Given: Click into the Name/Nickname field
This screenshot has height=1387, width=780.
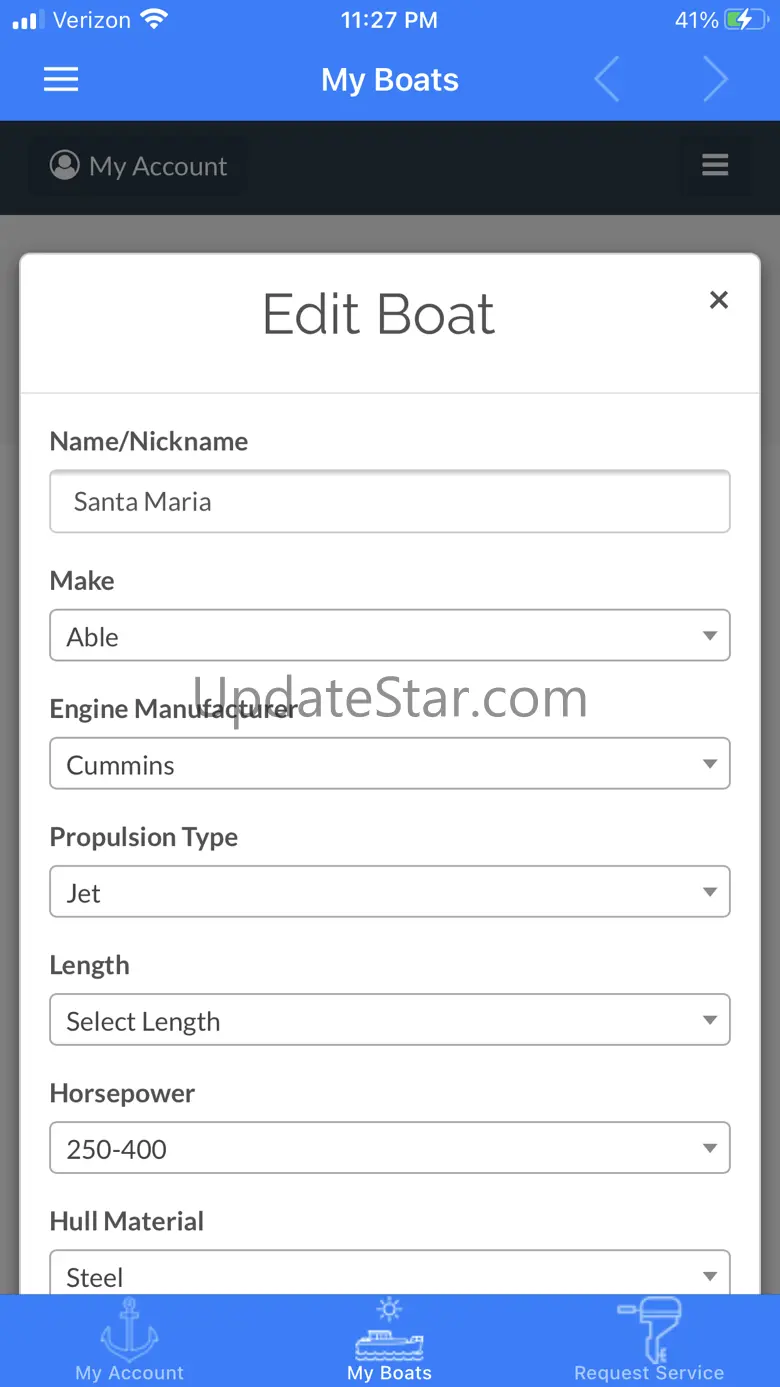Looking at the screenshot, I should [x=390, y=501].
